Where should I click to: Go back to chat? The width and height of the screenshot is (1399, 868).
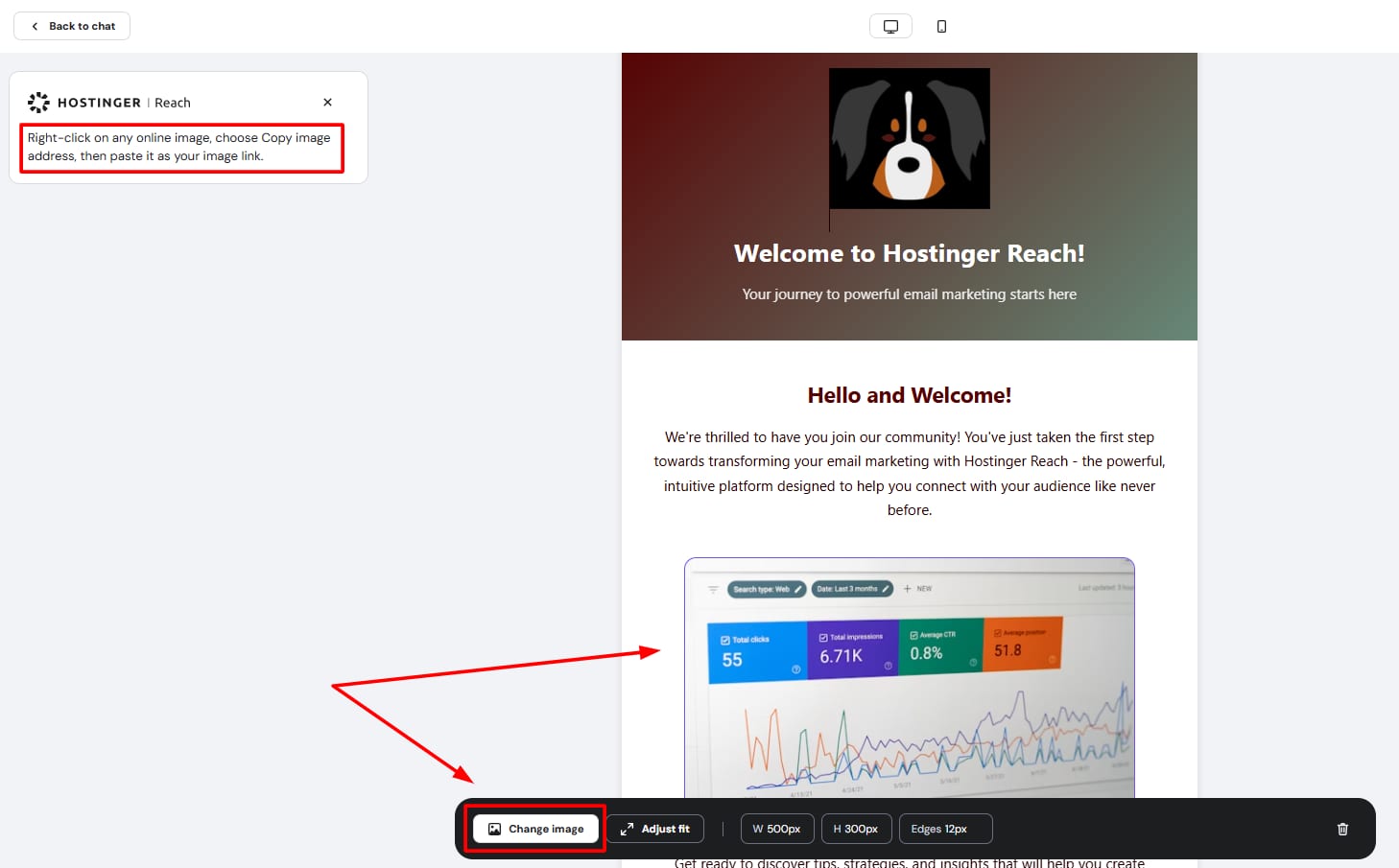pyautogui.click(x=72, y=26)
